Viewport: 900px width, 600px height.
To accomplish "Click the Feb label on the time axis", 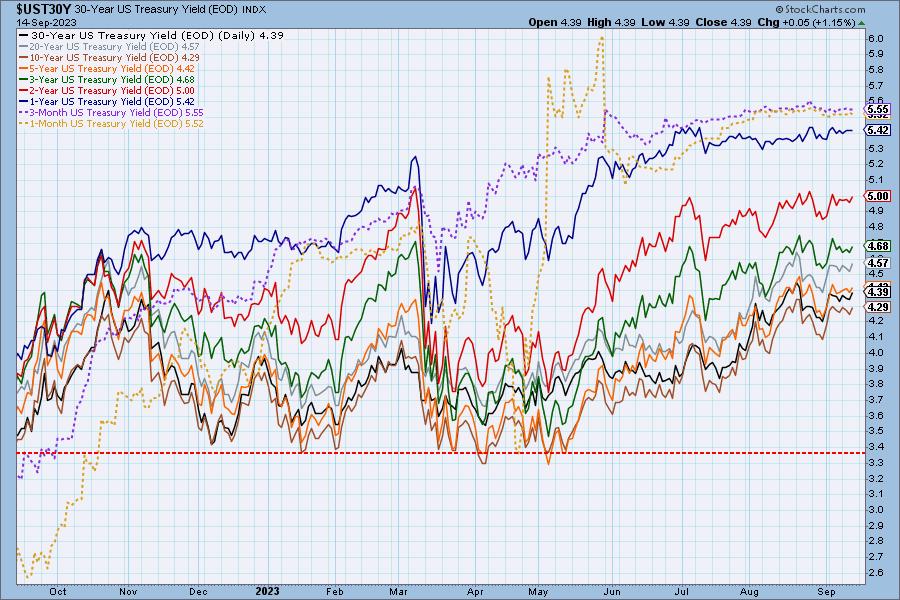I will (x=335, y=591).
